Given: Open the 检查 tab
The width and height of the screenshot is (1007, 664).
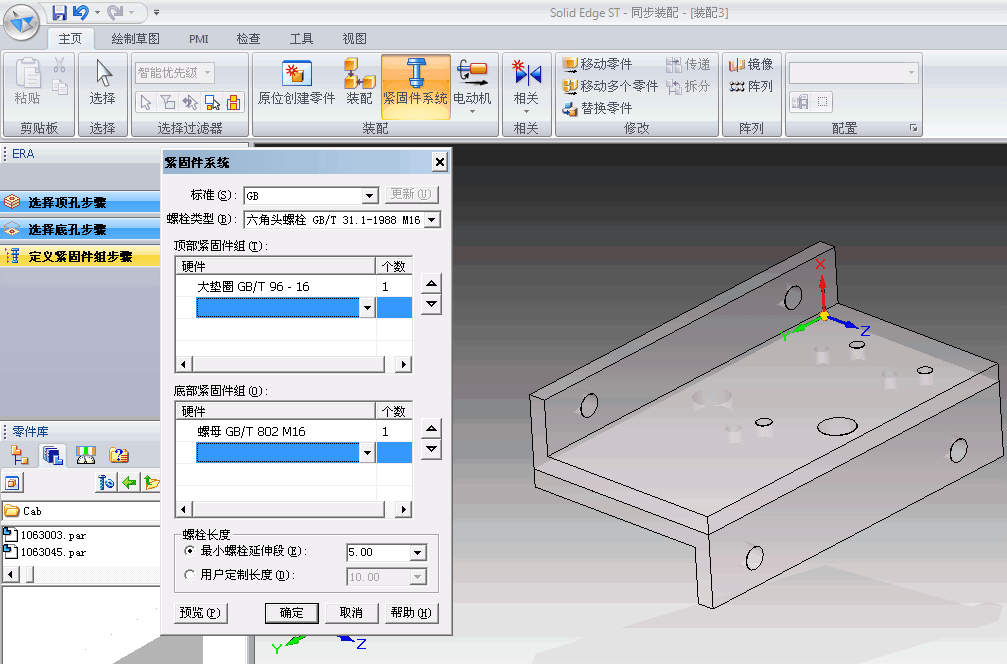Looking at the screenshot, I should [x=249, y=39].
